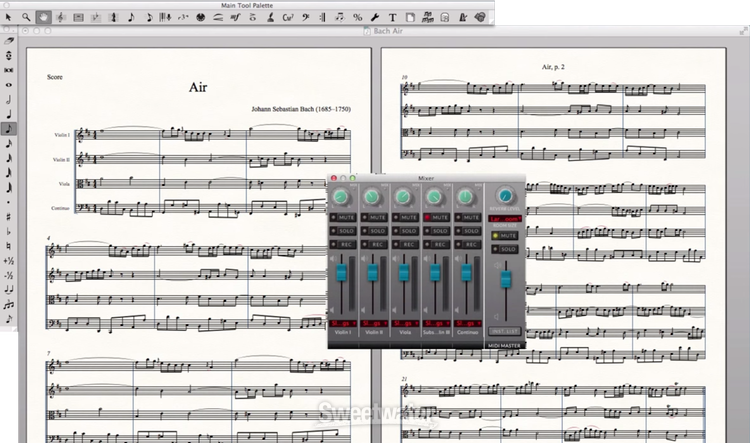Viewport: 750px width, 443px height.
Task: Click the "Air, p. 2" page header
Action: pyautogui.click(x=553, y=67)
